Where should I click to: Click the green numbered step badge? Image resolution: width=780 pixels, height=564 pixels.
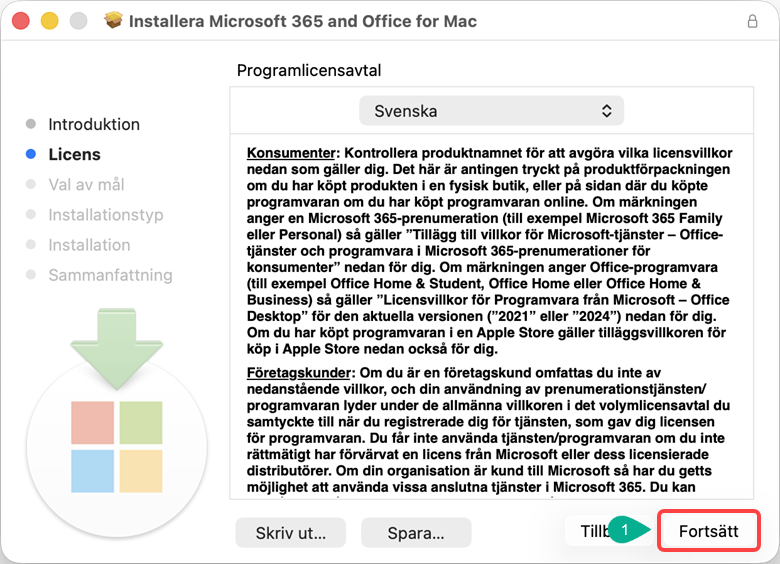pos(625,531)
